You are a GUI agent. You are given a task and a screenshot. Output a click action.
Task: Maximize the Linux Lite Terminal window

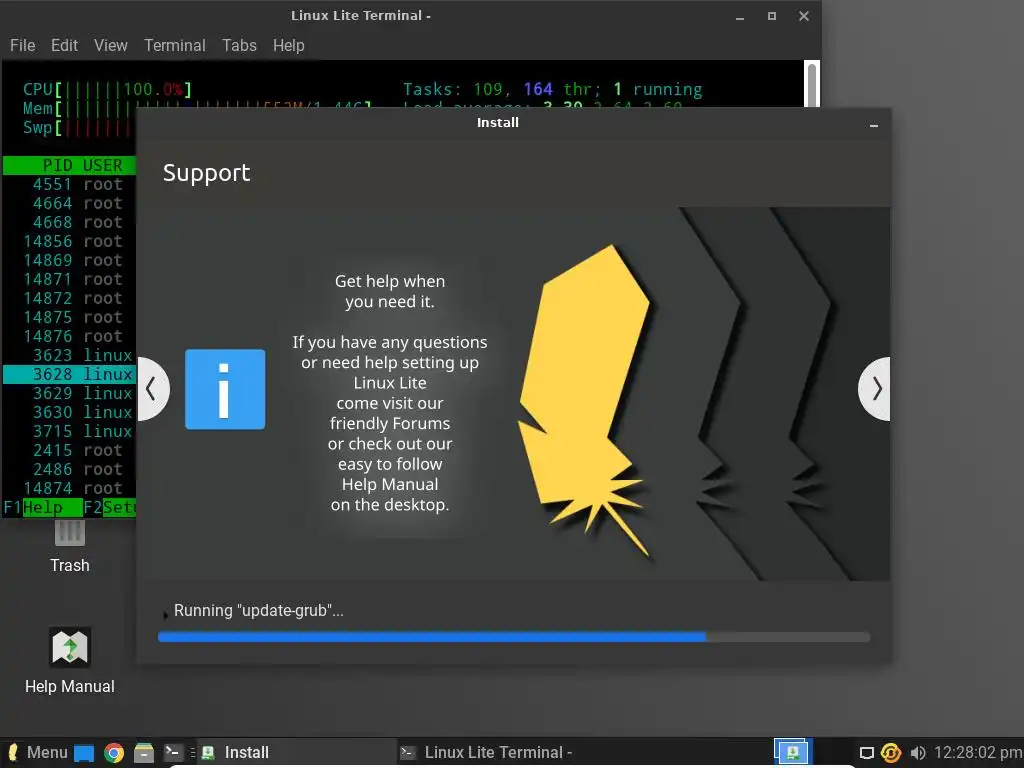click(772, 16)
